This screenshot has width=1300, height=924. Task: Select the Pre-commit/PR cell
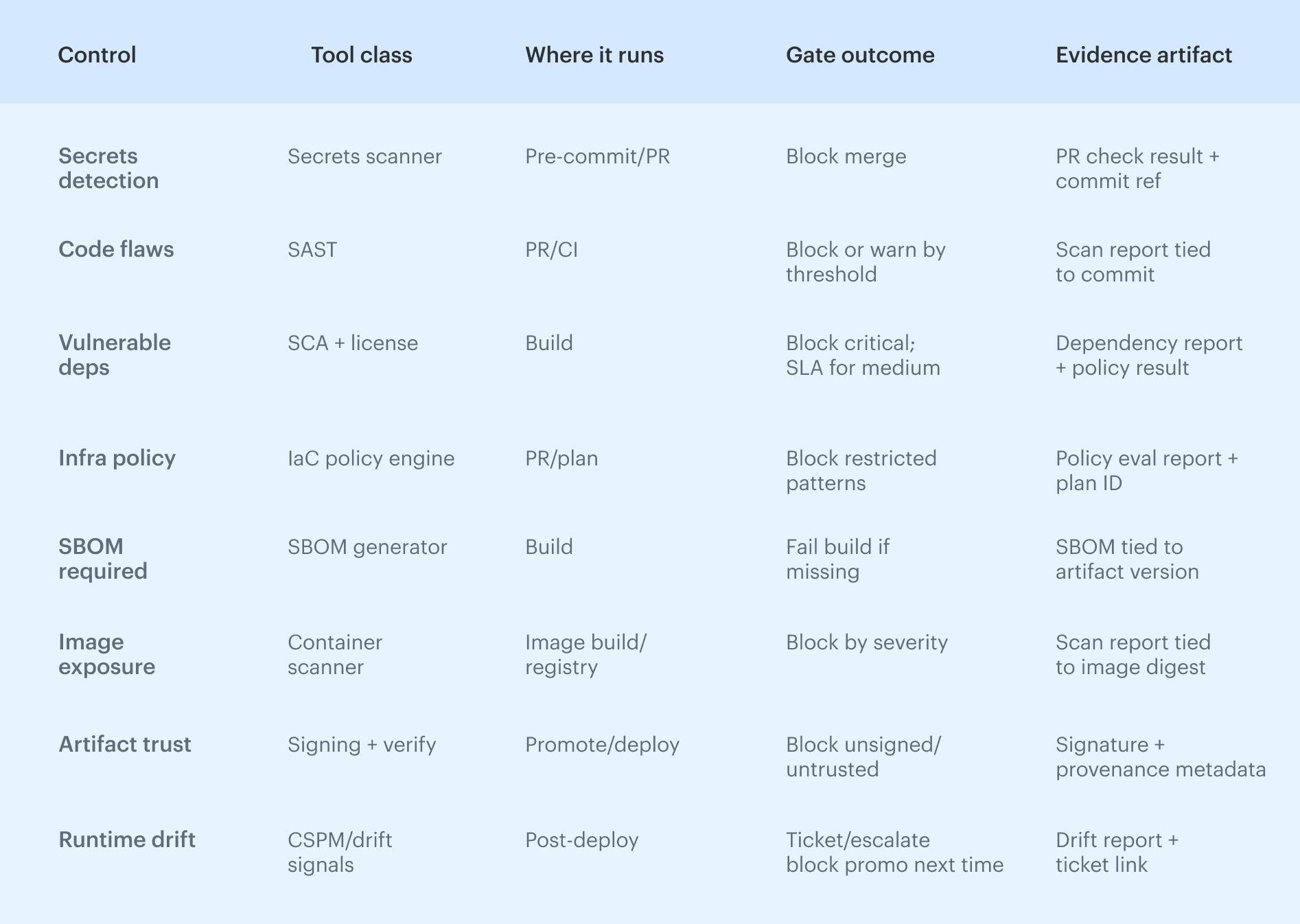597,157
